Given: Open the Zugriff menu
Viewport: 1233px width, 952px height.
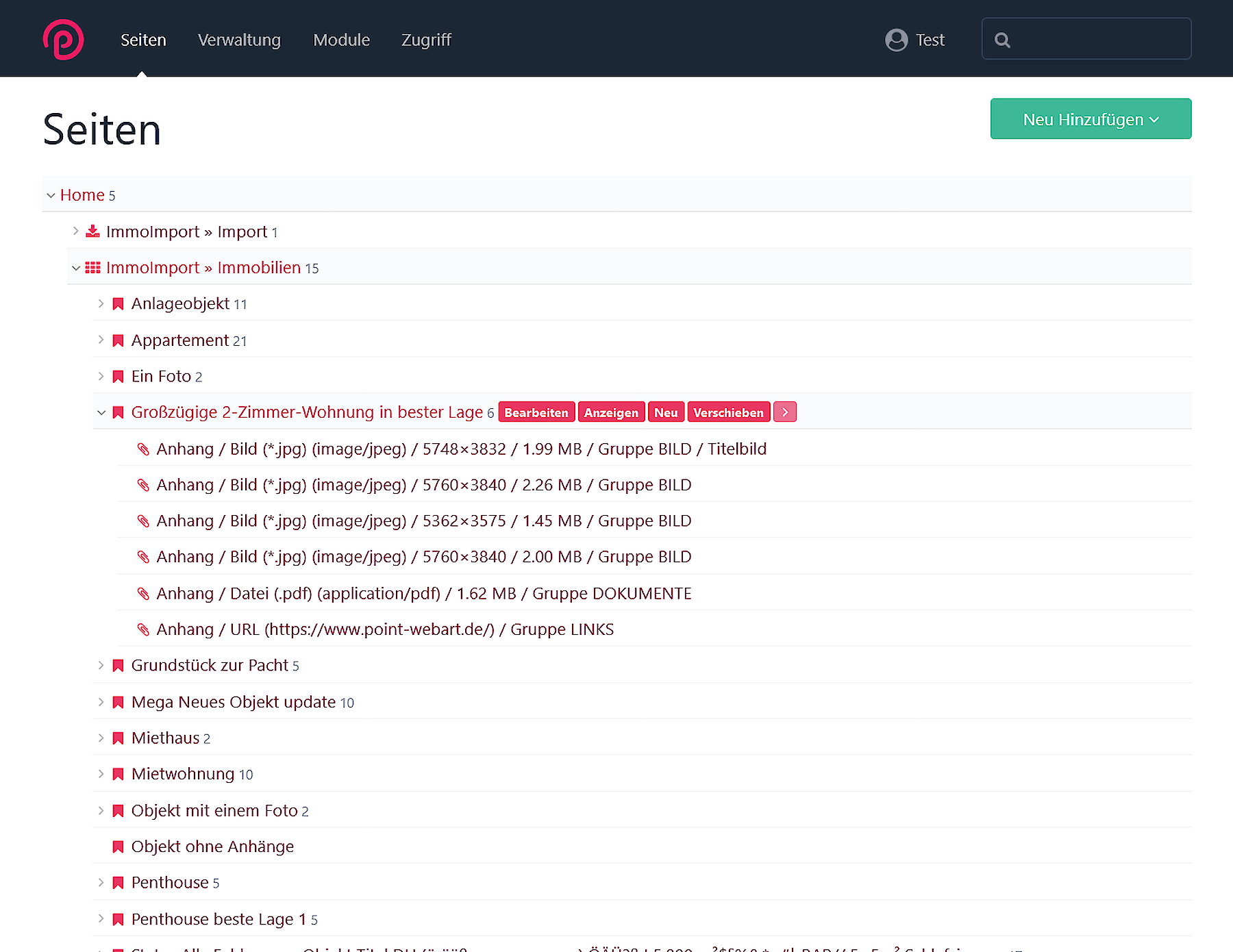Looking at the screenshot, I should click(425, 40).
